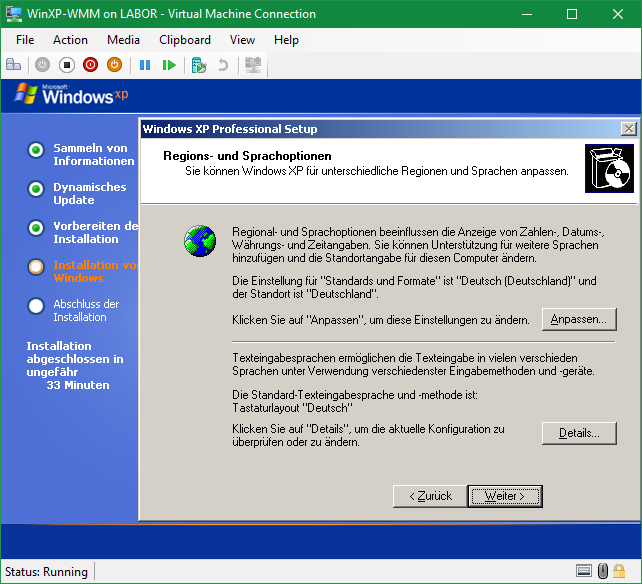Click the Enhanced Session toolbar icon
The image size is (642, 584).
[253, 65]
